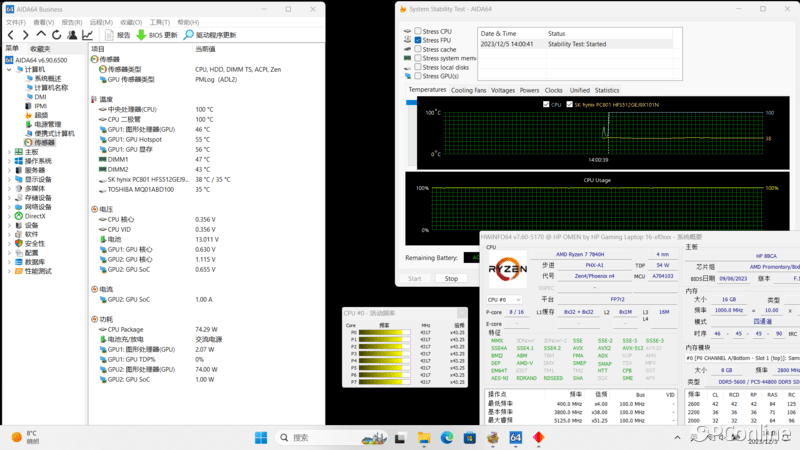The width and height of the screenshot is (800, 450).
Task: Click 驱动程序更新 driver update button
Action: [x=210, y=35]
